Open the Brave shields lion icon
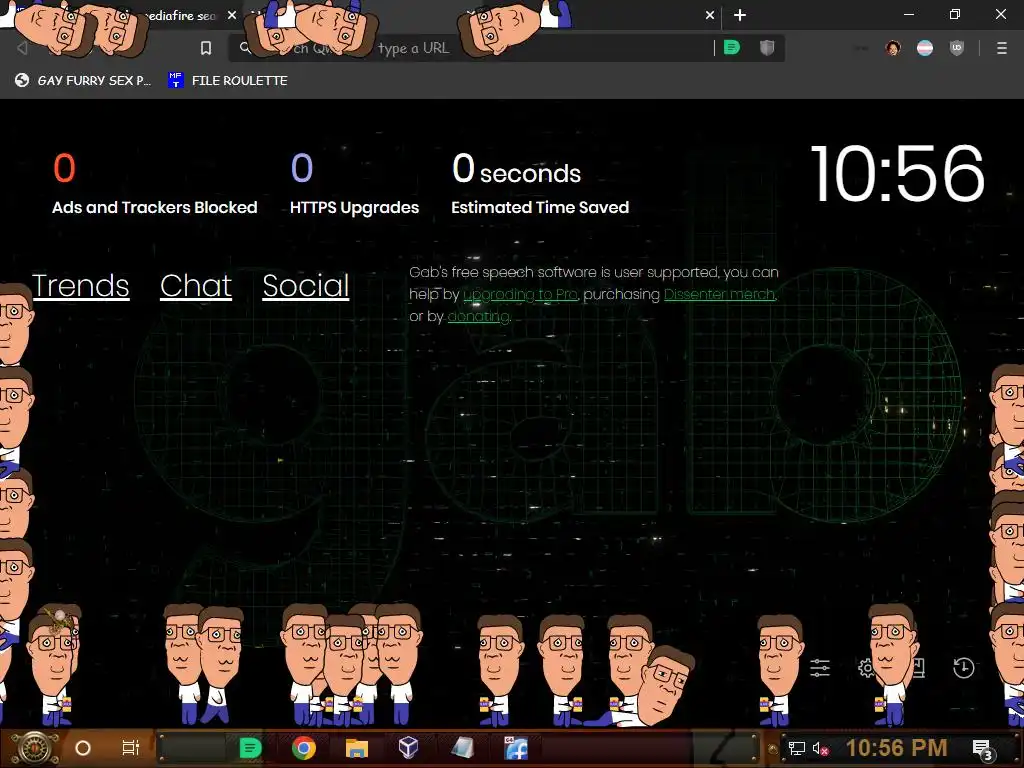This screenshot has height=768, width=1024. pos(767,48)
